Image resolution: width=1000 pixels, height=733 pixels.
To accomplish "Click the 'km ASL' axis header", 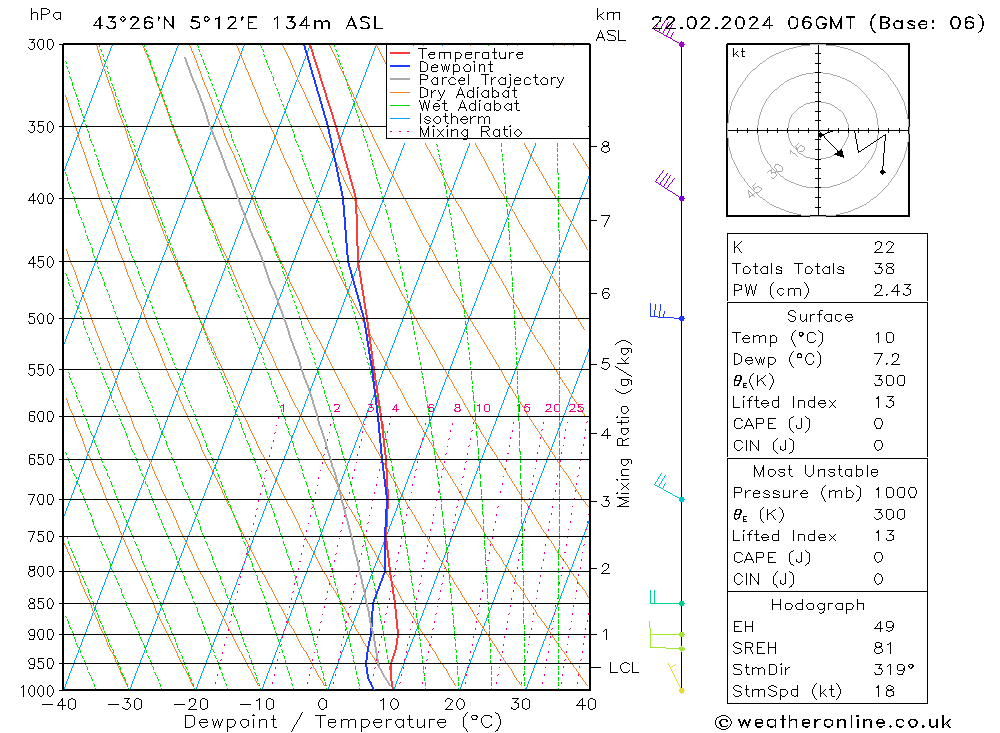I will click(x=610, y=26).
